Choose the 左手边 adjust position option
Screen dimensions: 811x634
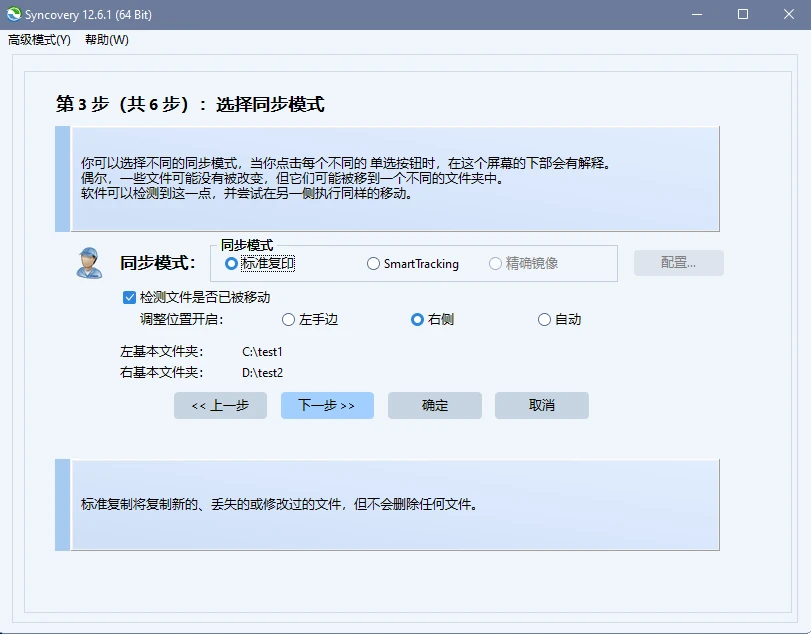pyautogui.click(x=310, y=320)
